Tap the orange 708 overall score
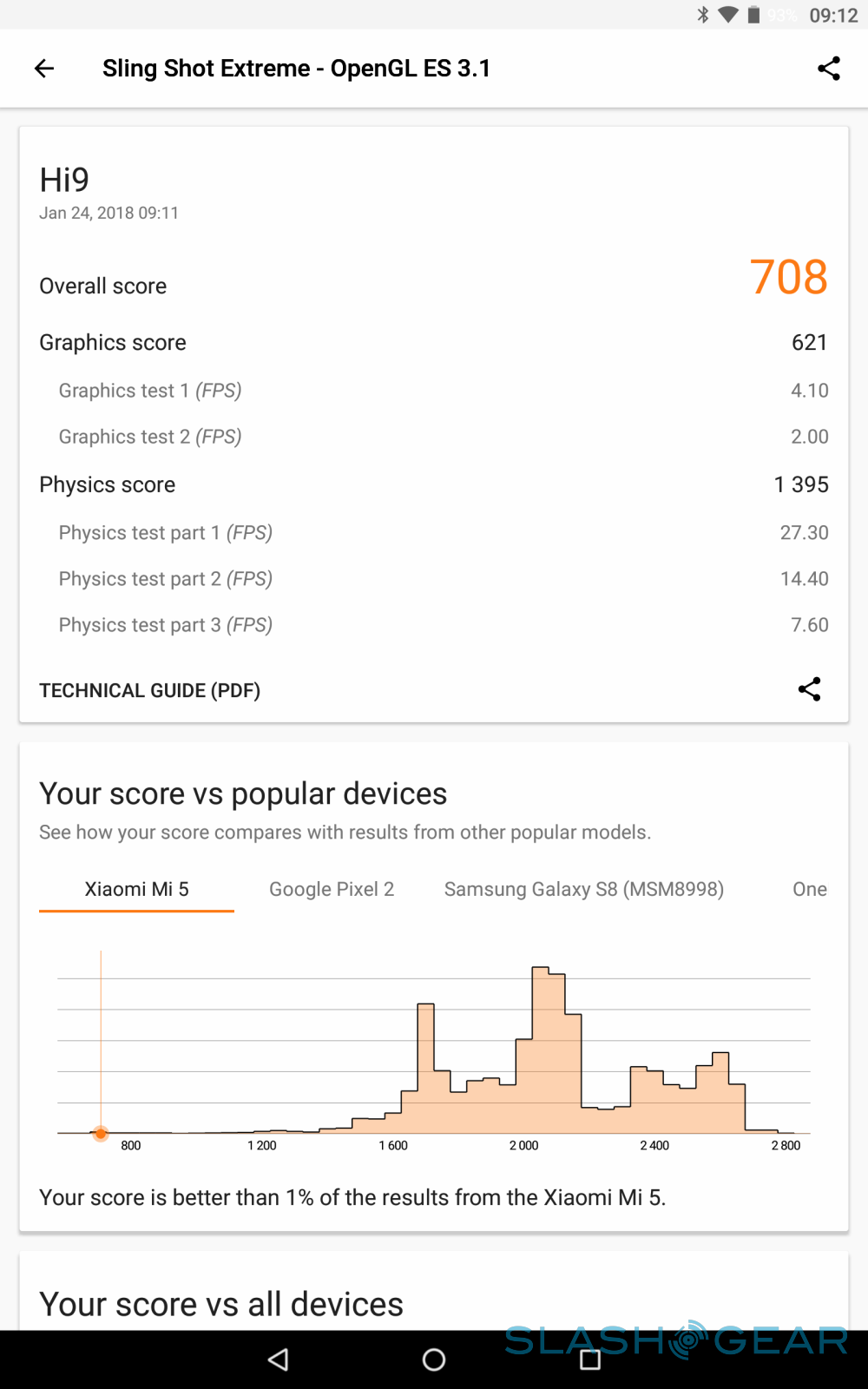This screenshot has width=868, height=1389. pyautogui.click(x=788, y=278)
